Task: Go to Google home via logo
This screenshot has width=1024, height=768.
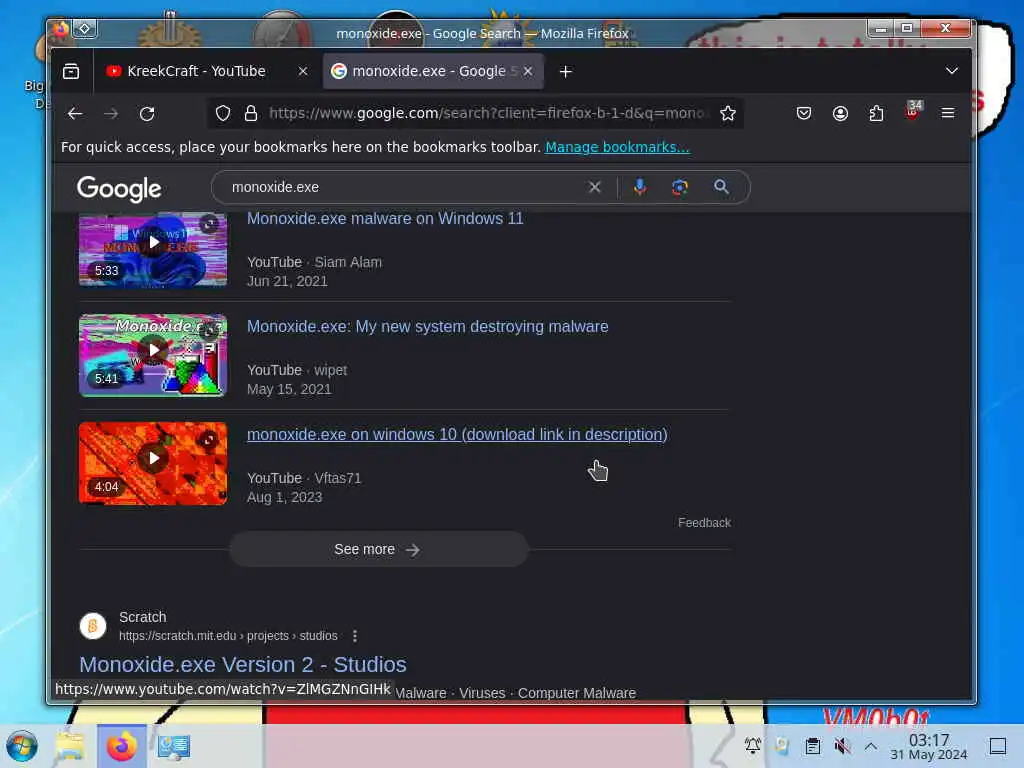Action: [119, 189]
